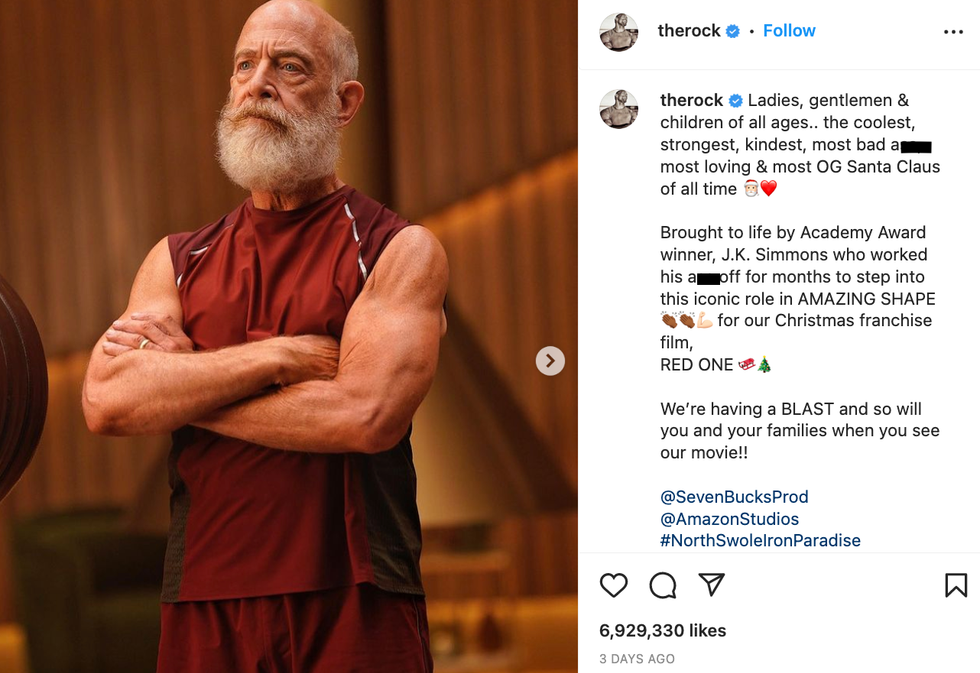
Task: Like the post with heart icon
Action: pyautogui.click(x=614, y=585)
